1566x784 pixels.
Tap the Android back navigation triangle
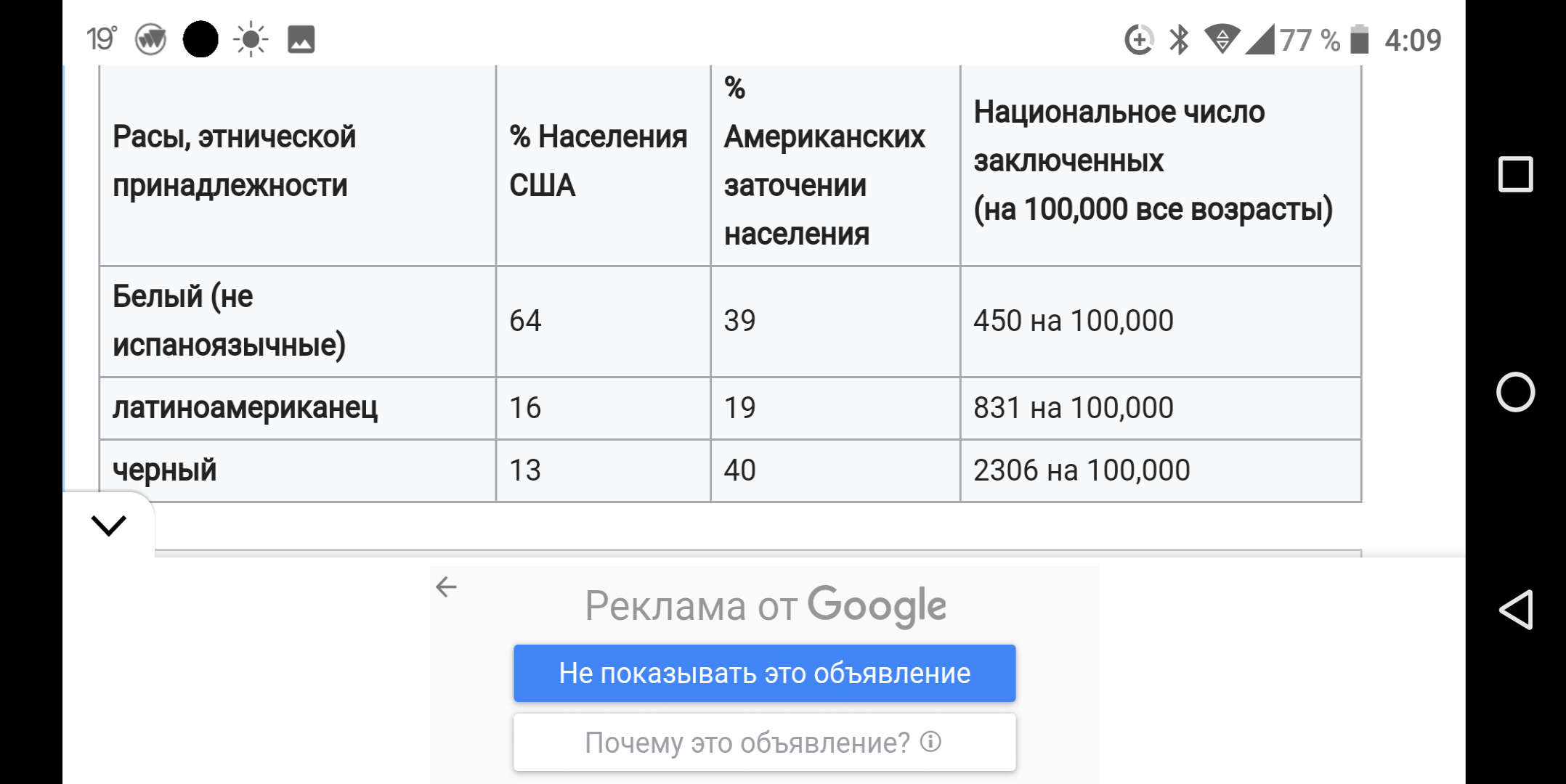[1516, 610]
